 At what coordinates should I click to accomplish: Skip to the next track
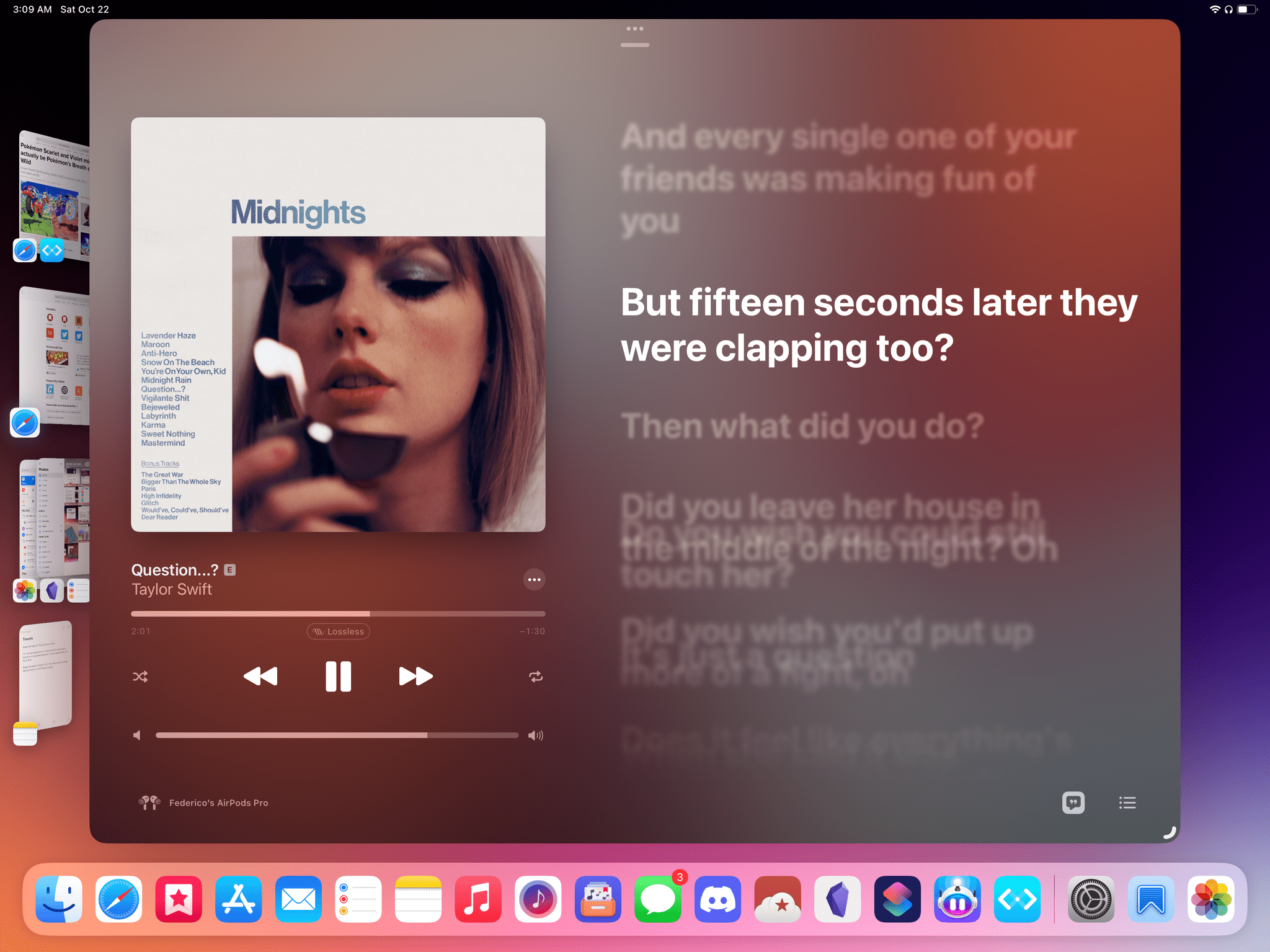coord(415,676)
